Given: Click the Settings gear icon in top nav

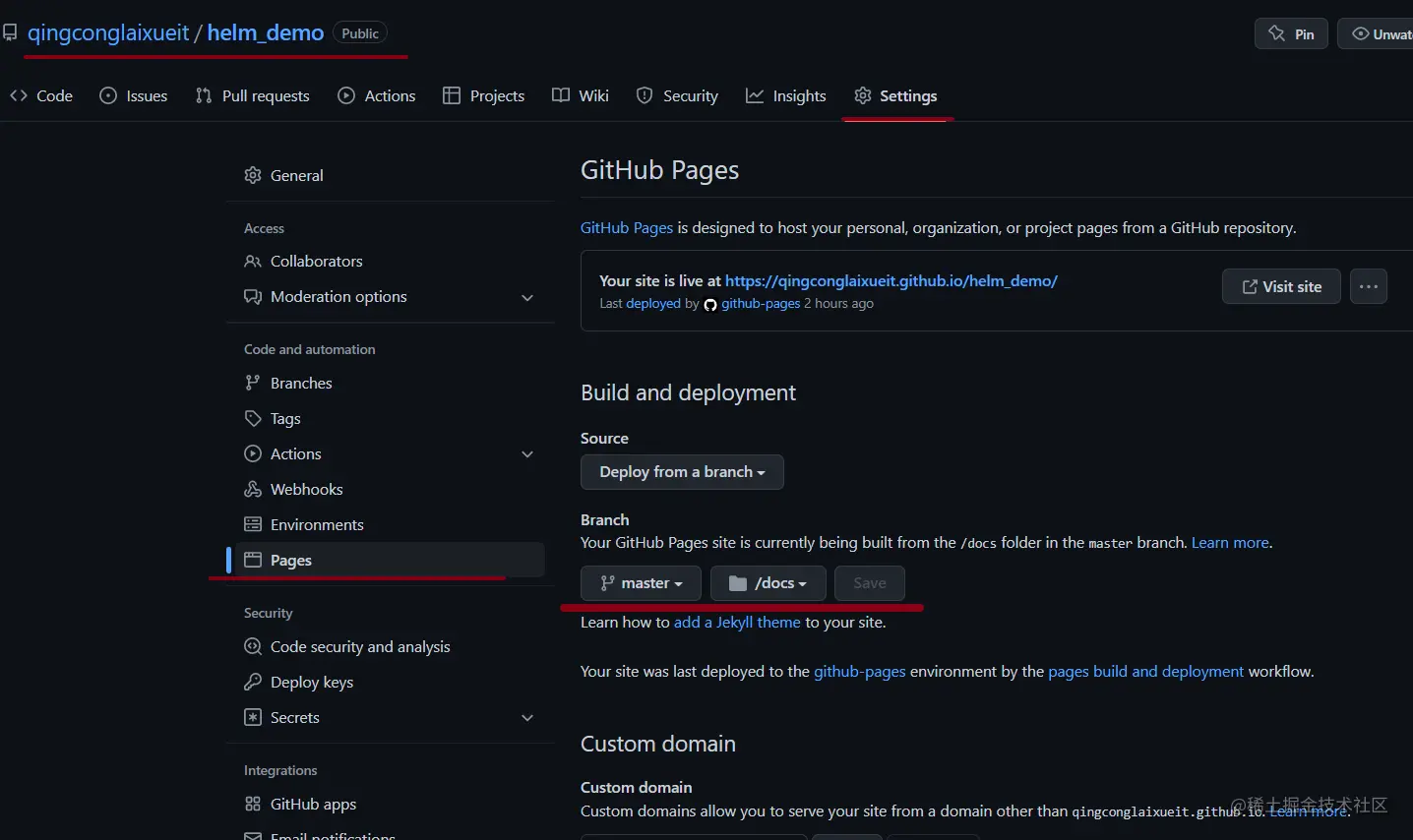Looking at the screenshot, I should pos(863,95).
